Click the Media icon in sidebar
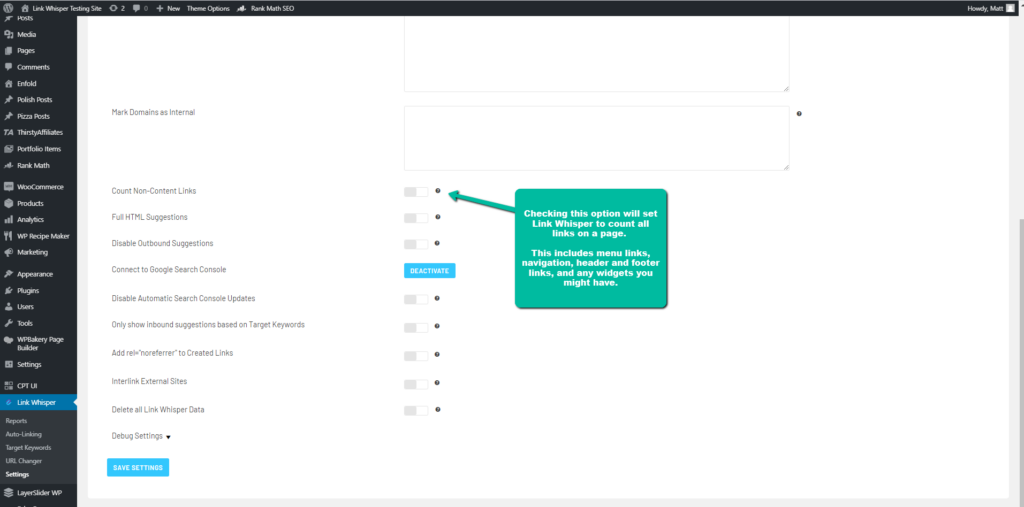Image resolution: width=1024 pixels, height=507 pixels. tap(8, 35)
